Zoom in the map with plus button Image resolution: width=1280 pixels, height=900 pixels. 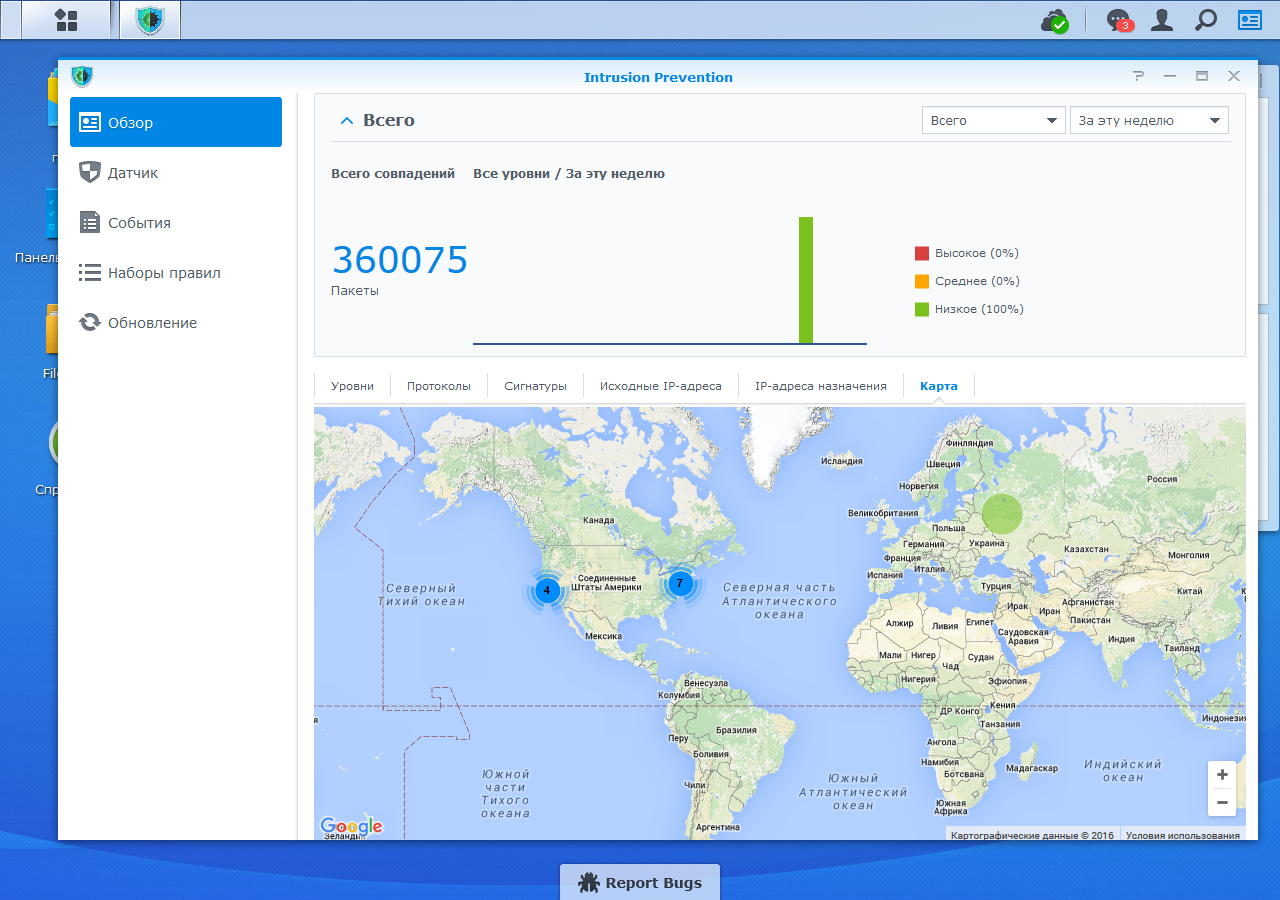pyautogui.click(x=1222, y=775)
